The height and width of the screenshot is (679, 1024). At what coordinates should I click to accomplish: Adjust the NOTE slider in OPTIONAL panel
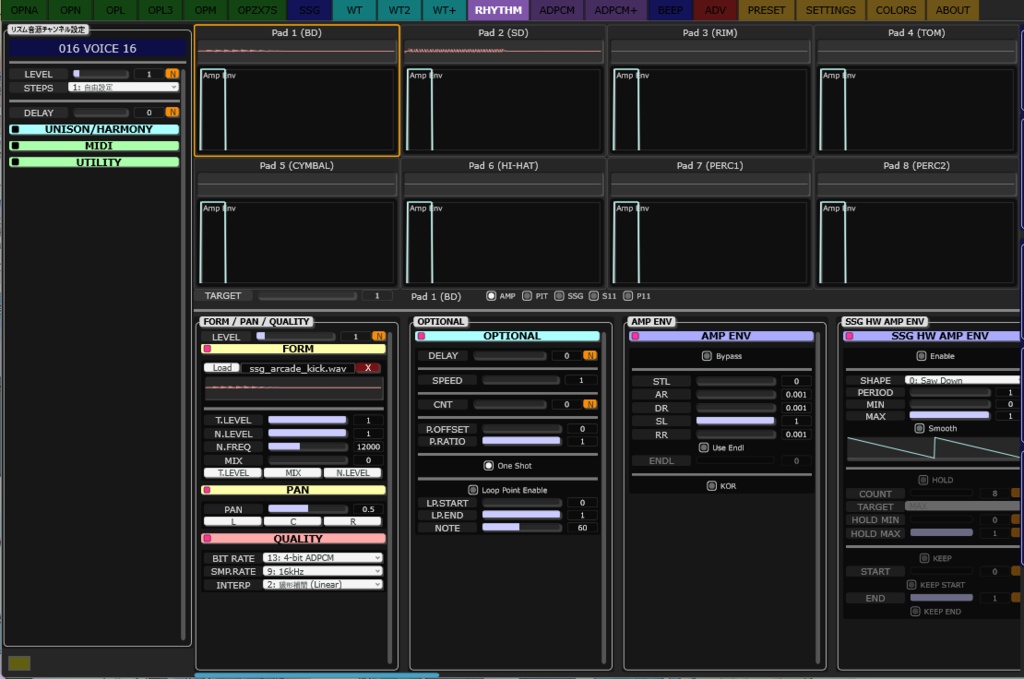click(521, 528)
